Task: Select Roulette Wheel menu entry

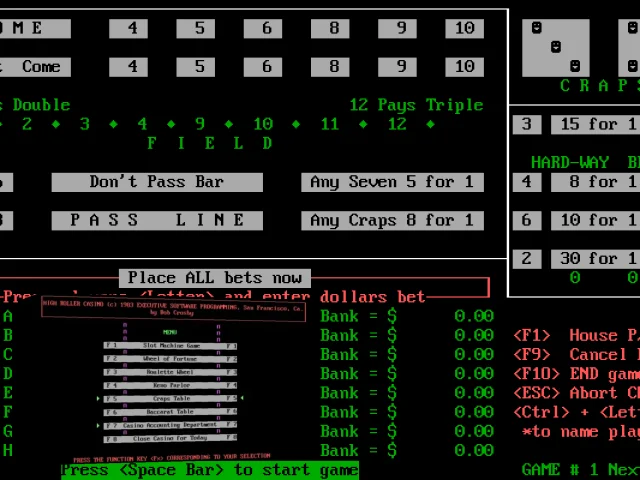Action: click(x=170, y=372)
